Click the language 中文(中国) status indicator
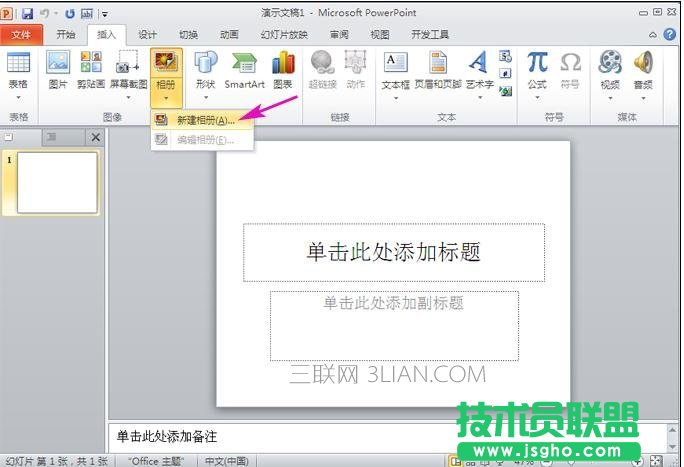This screenshot has width=684, height=467. click(x=226, y=461)
